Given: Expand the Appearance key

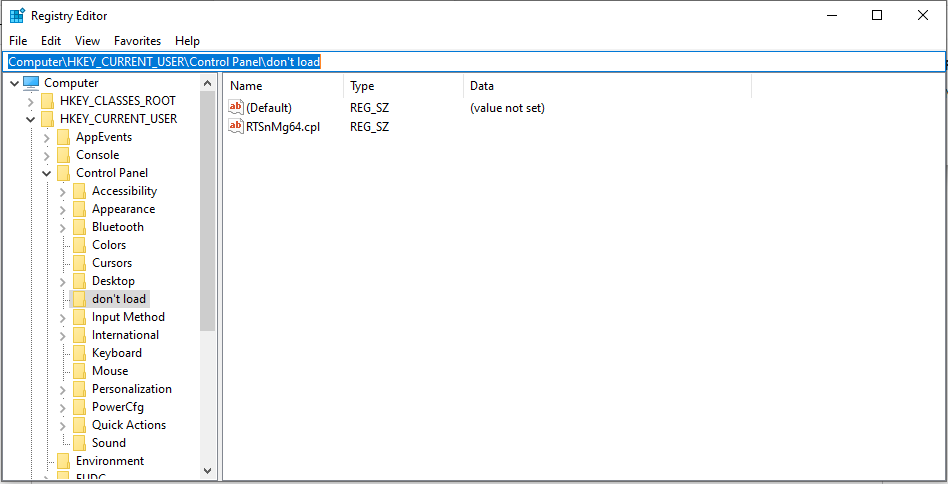Looking at the screenshot, I should tap(62, 210).
